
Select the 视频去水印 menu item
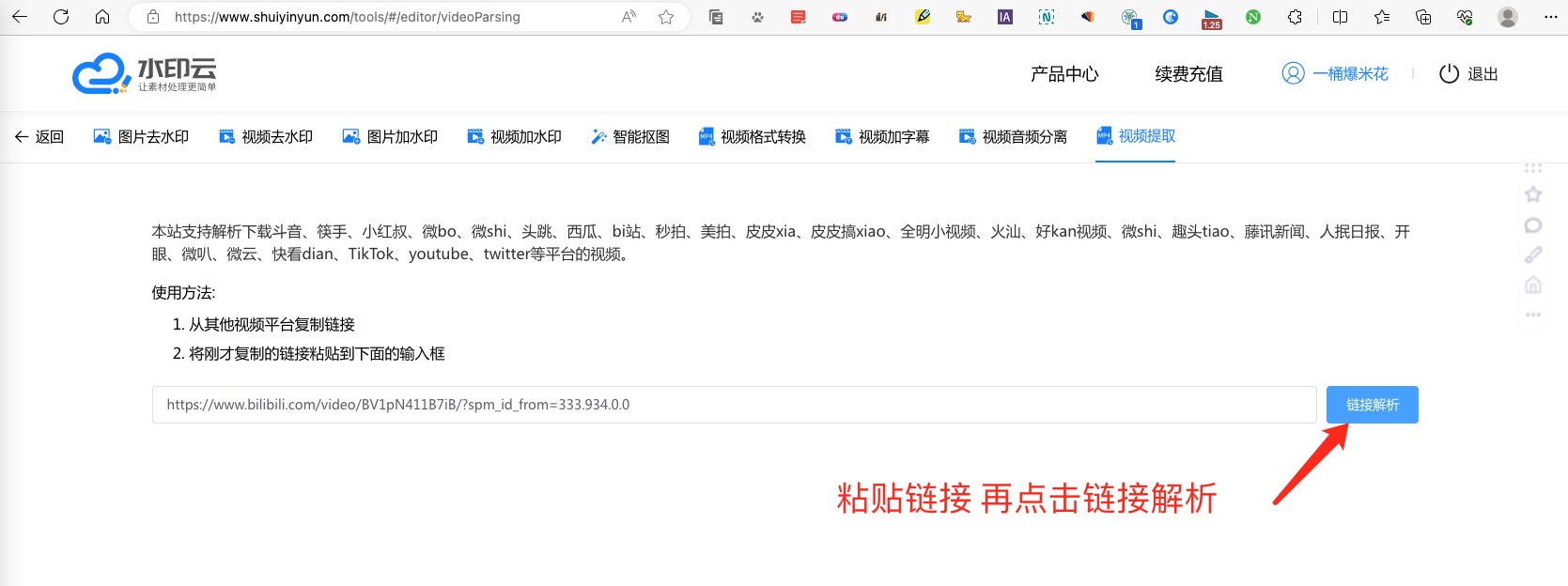(x=266, y=137)
